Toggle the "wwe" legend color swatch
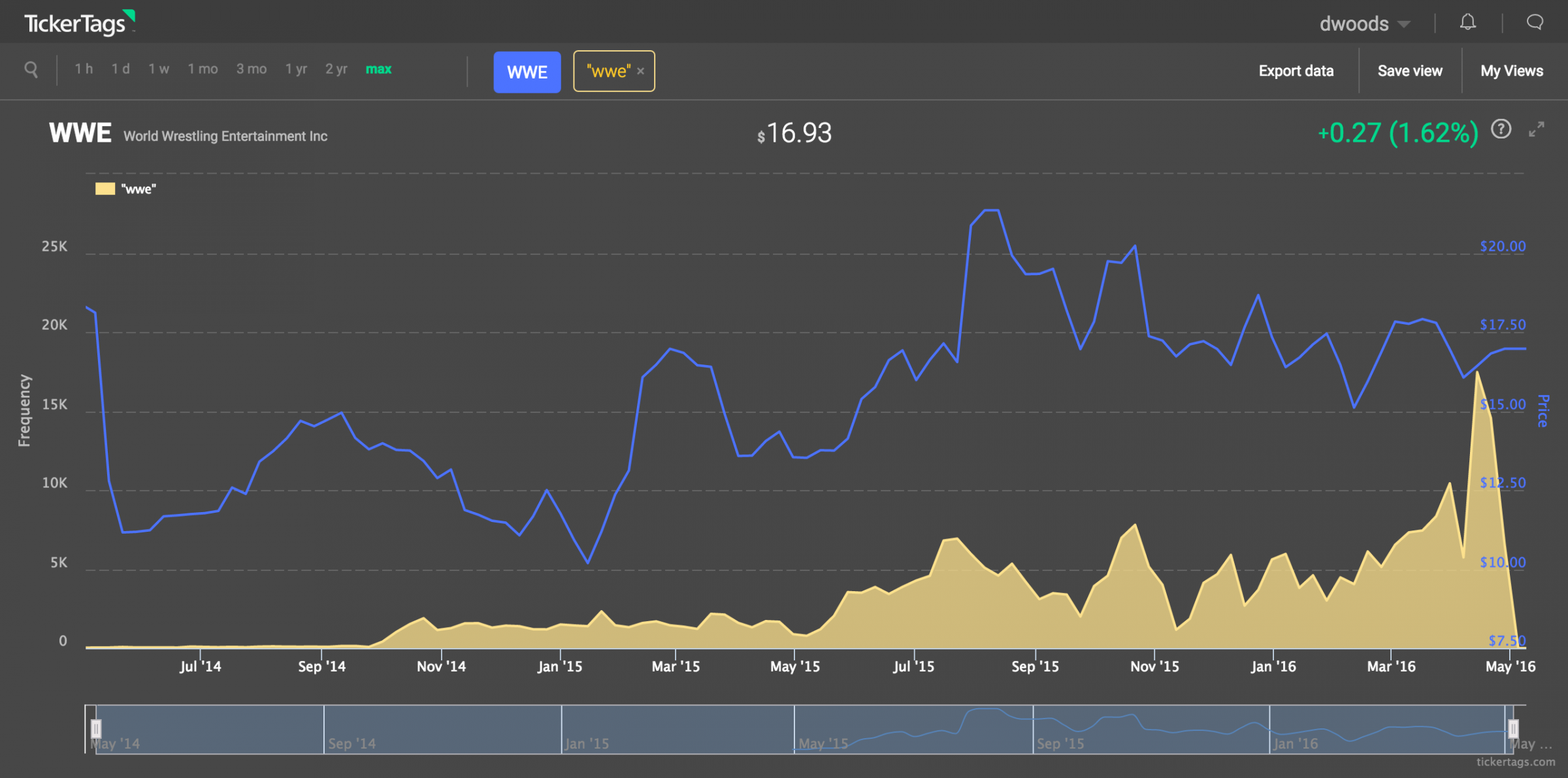 (x=105, y=189)
